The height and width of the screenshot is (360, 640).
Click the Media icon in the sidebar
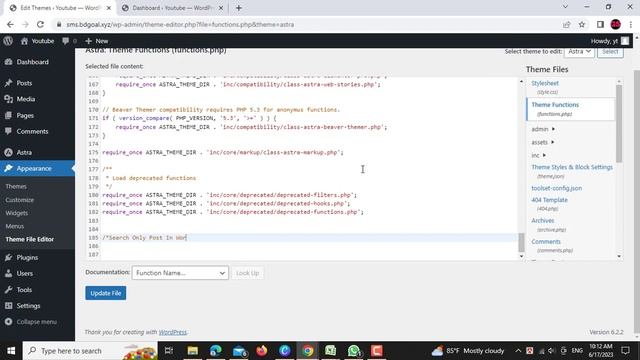pos(9,99)
